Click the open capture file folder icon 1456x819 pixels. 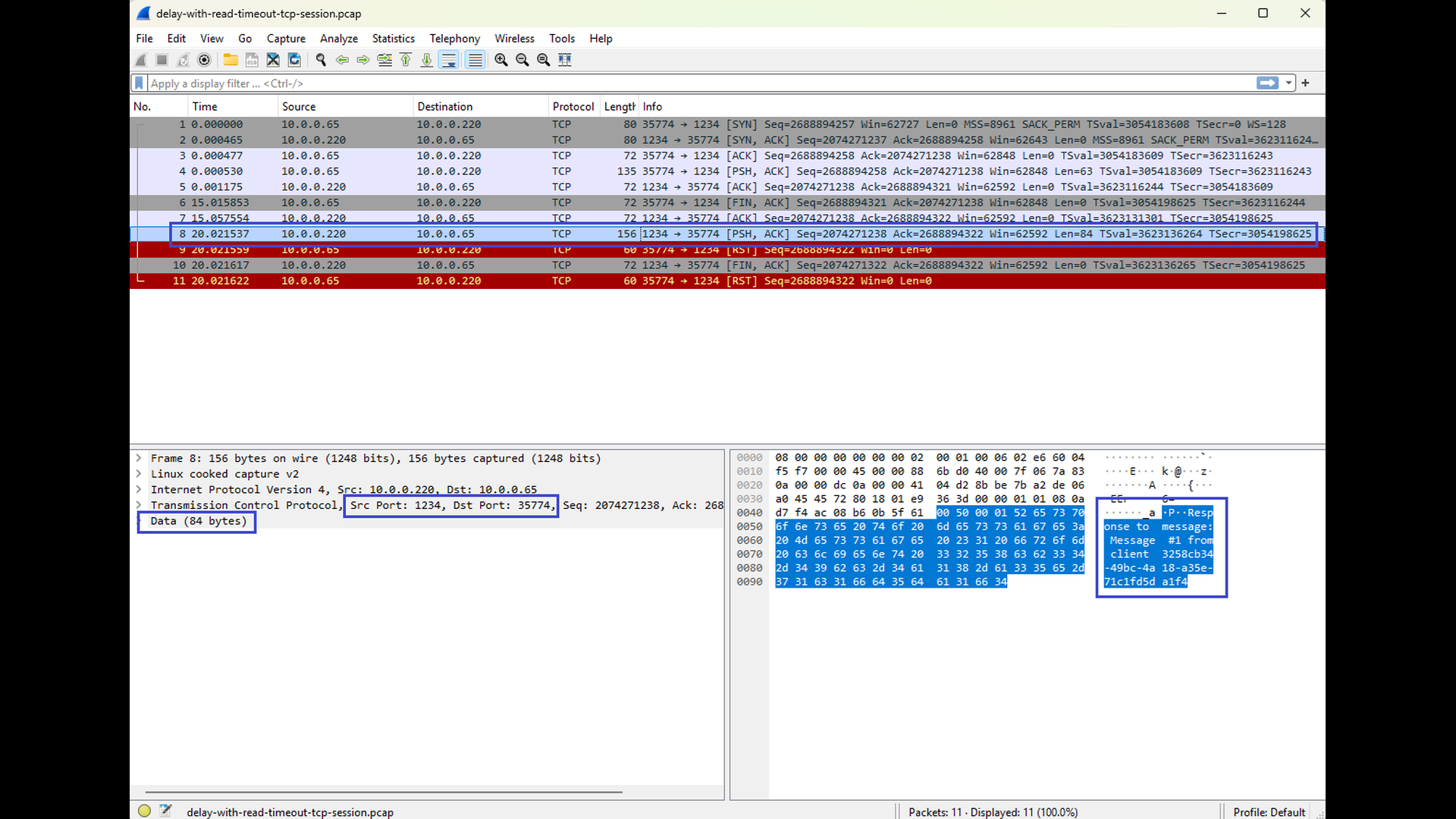click(231, 60)
